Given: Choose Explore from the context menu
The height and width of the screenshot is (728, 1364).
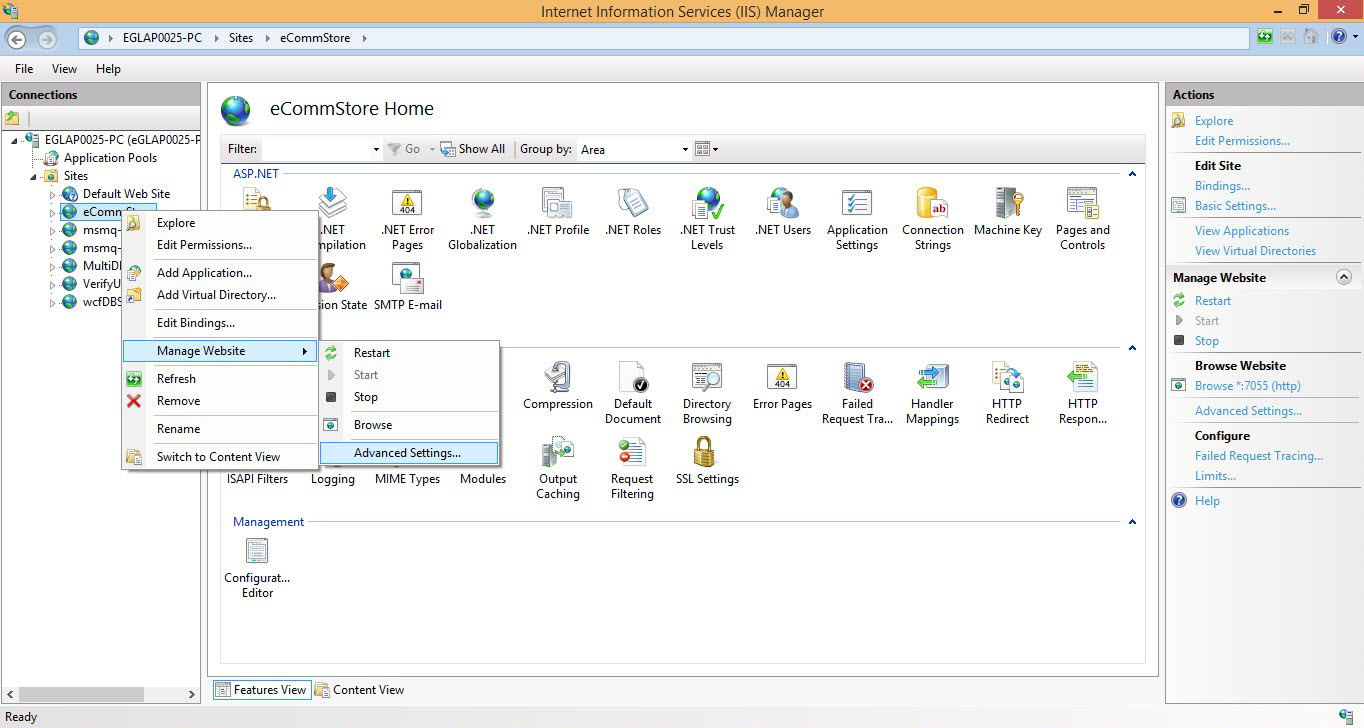Looking at the screenshot, I should pyautogui.click(x=220, y=223).
